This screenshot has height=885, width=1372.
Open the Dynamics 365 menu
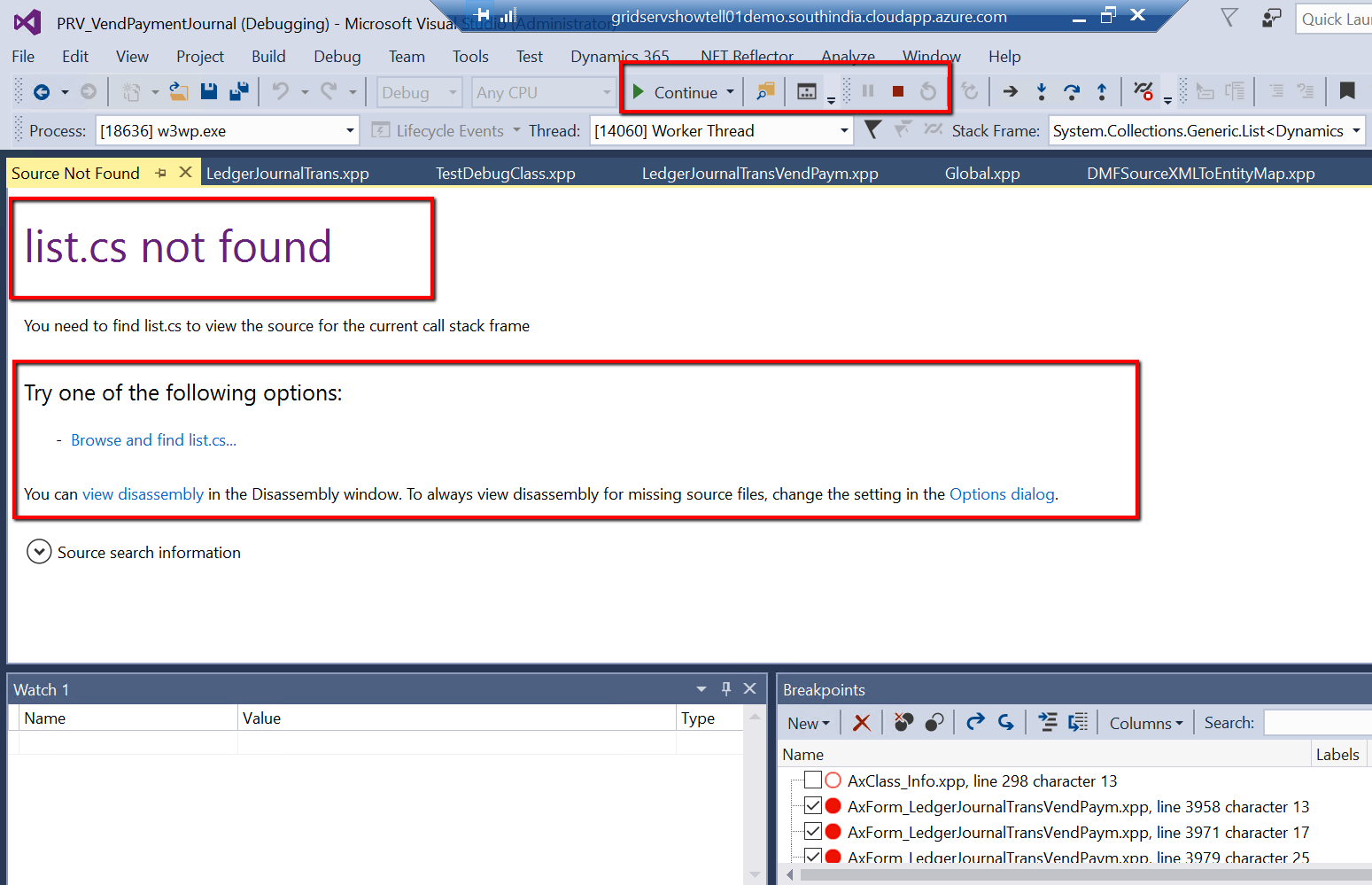tap(620, 55)
